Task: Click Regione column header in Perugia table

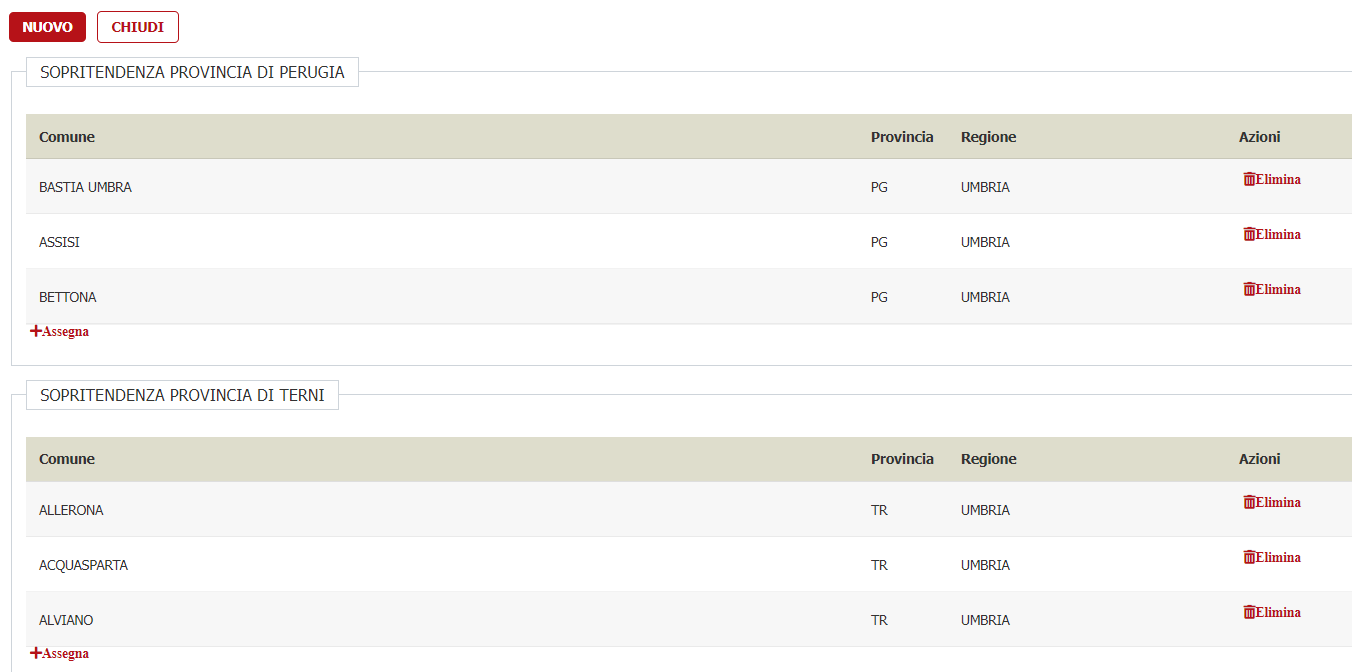Action: 988,137
